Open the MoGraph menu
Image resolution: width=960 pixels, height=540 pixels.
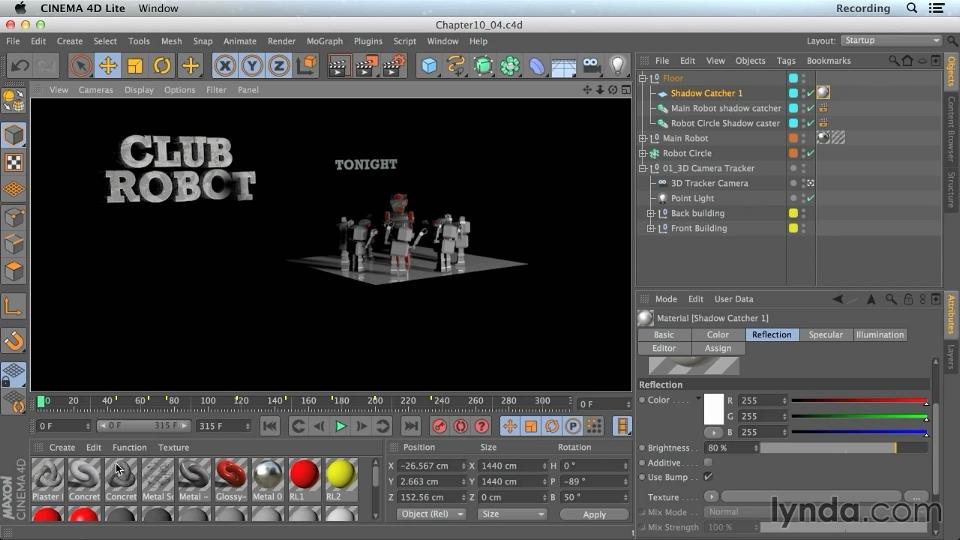pos(324,41)
